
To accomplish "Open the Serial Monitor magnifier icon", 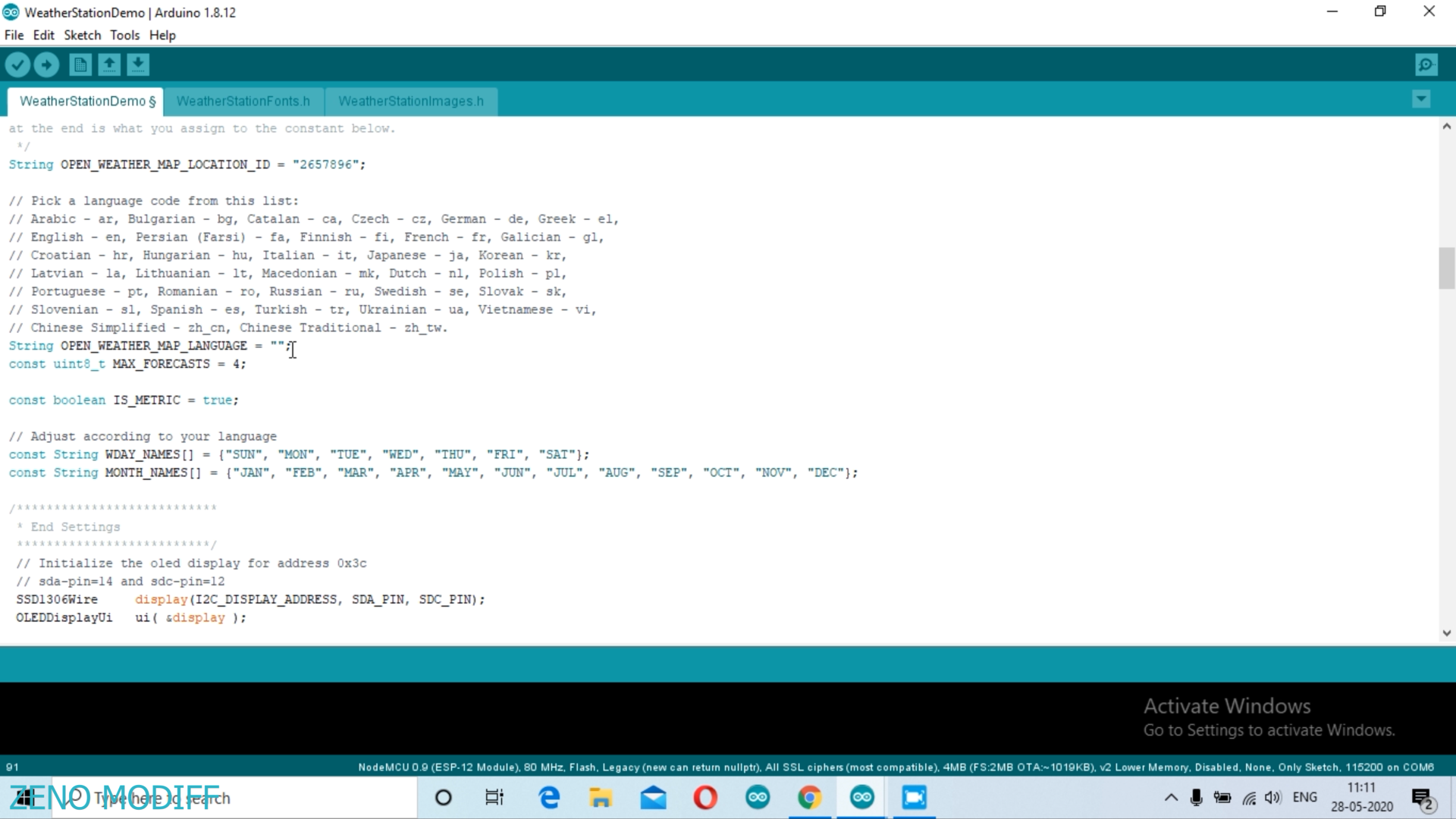I will point(1426,64).
